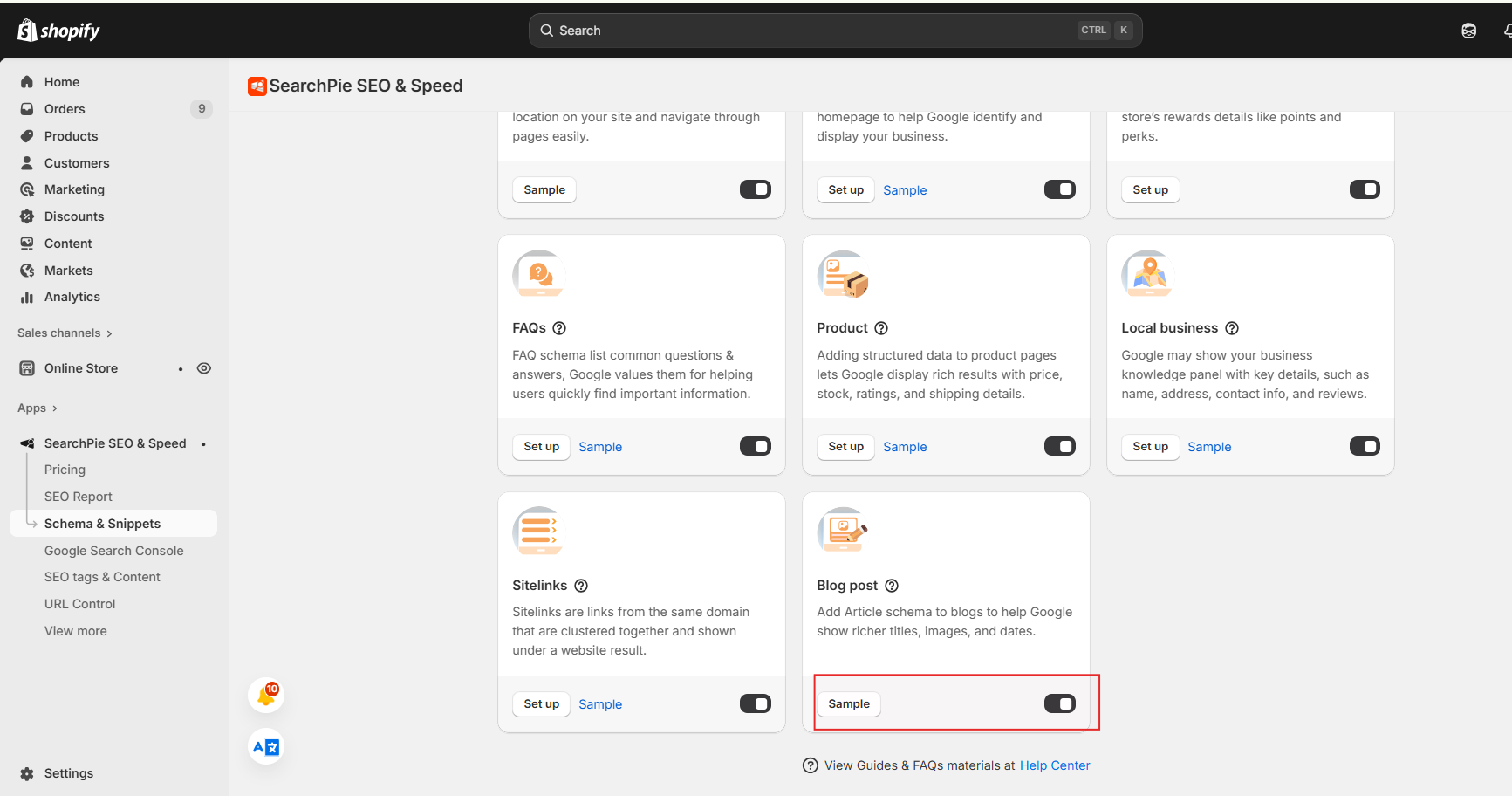The height and width of the screenshot is (796, 1512).
Task: Click the Shopify logo
Action: point(58,30)
